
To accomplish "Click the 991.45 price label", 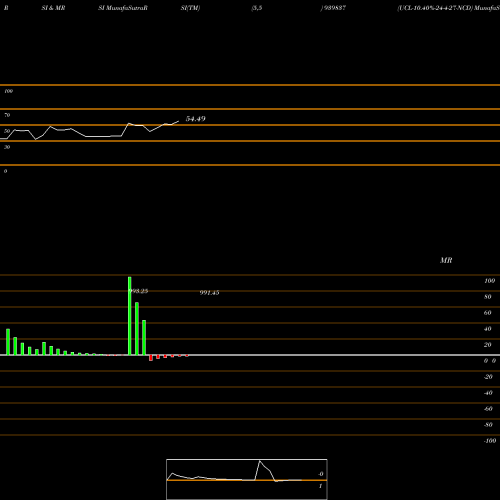I will [x=209, y=293].
